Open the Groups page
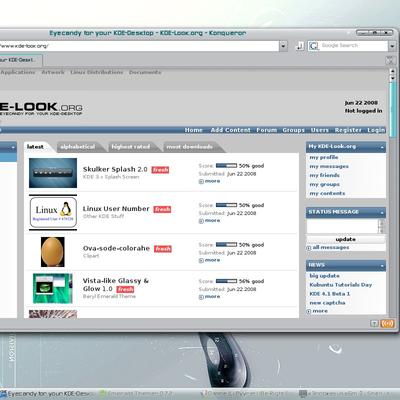This screenshot has width=400, height=400. (294, 130)
